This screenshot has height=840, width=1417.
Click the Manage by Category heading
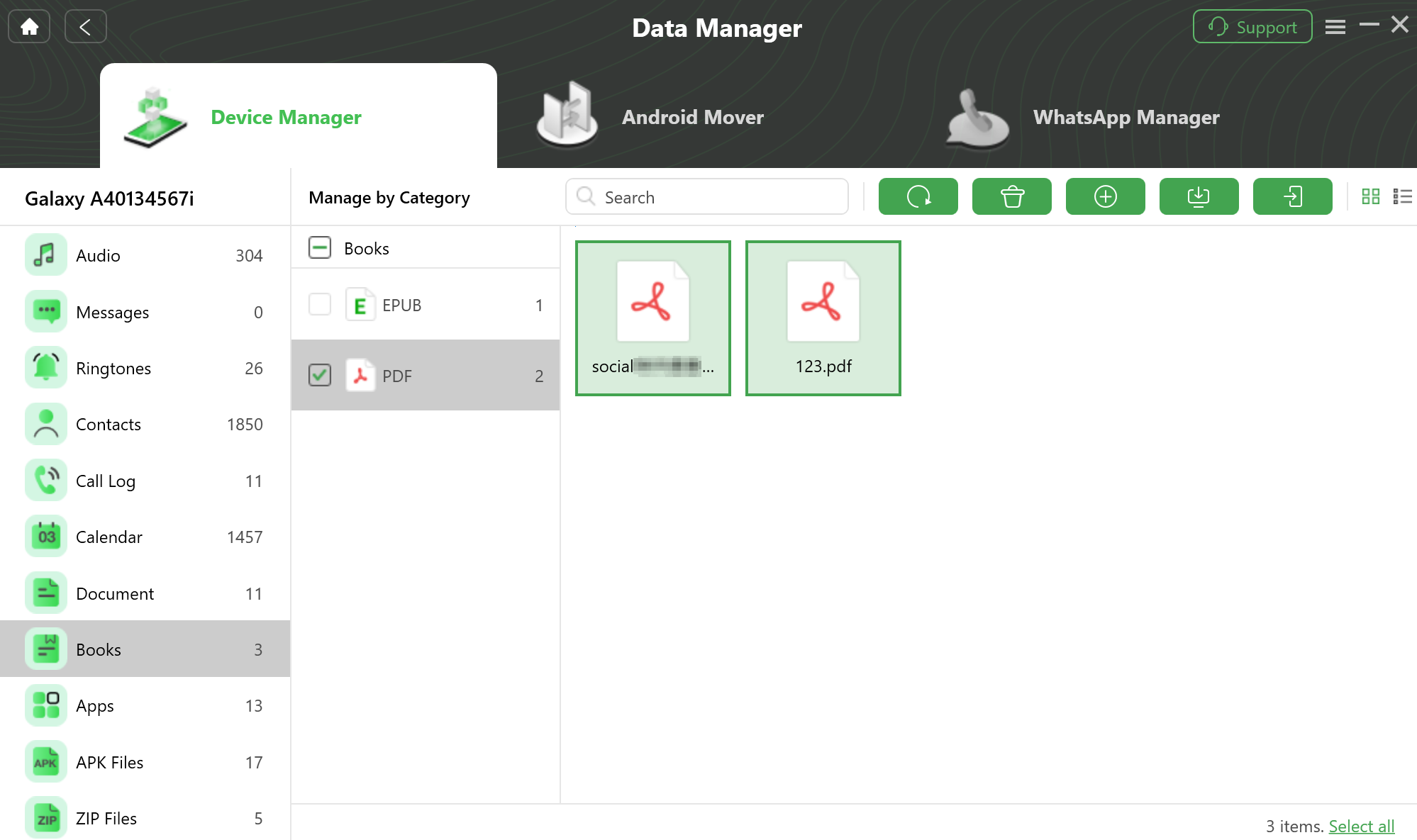point(389,198)
